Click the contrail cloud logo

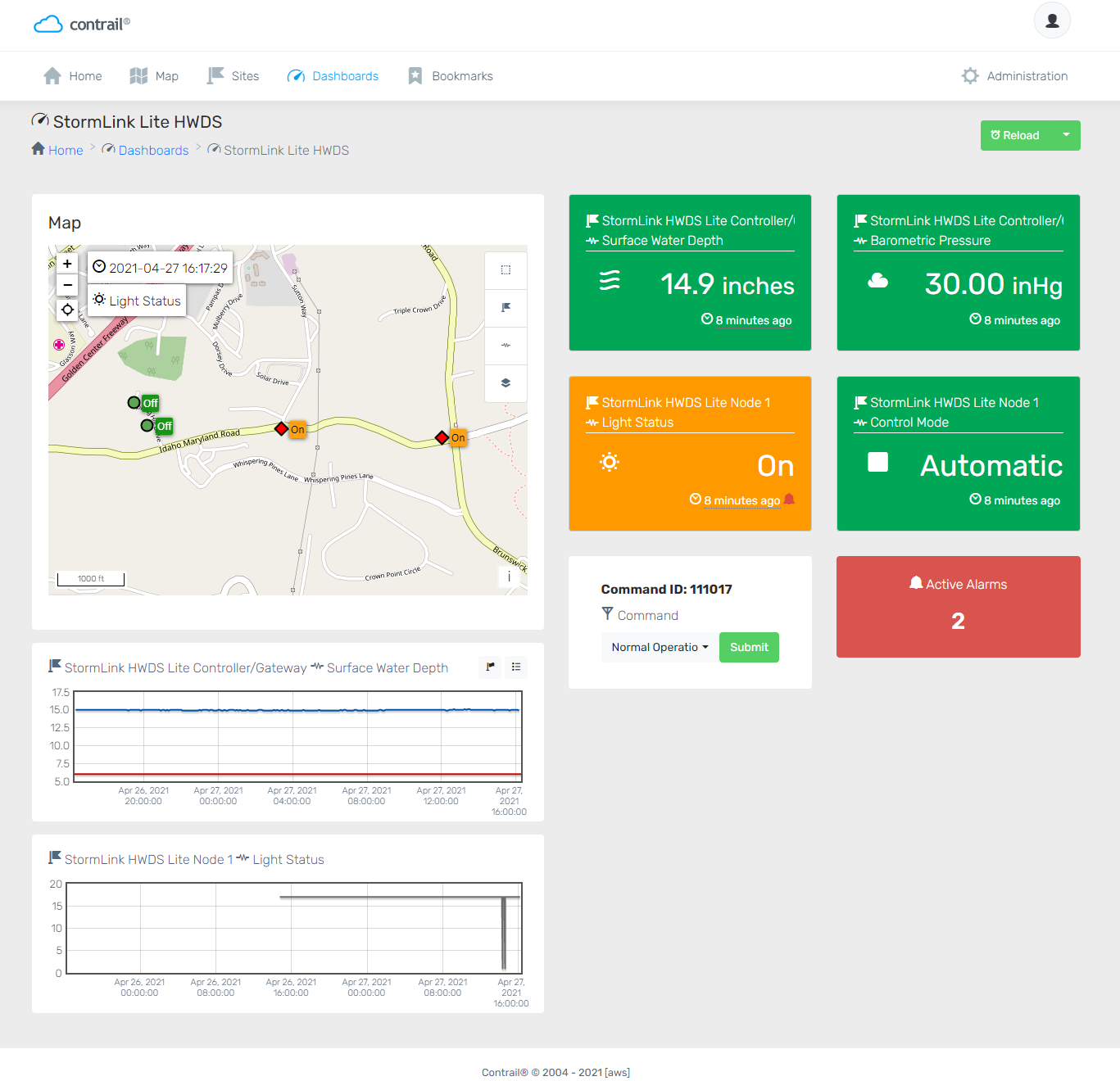pos(82,24)
